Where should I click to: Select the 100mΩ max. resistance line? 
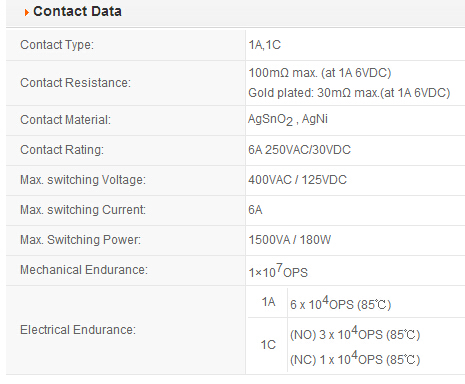pos(320,73)
